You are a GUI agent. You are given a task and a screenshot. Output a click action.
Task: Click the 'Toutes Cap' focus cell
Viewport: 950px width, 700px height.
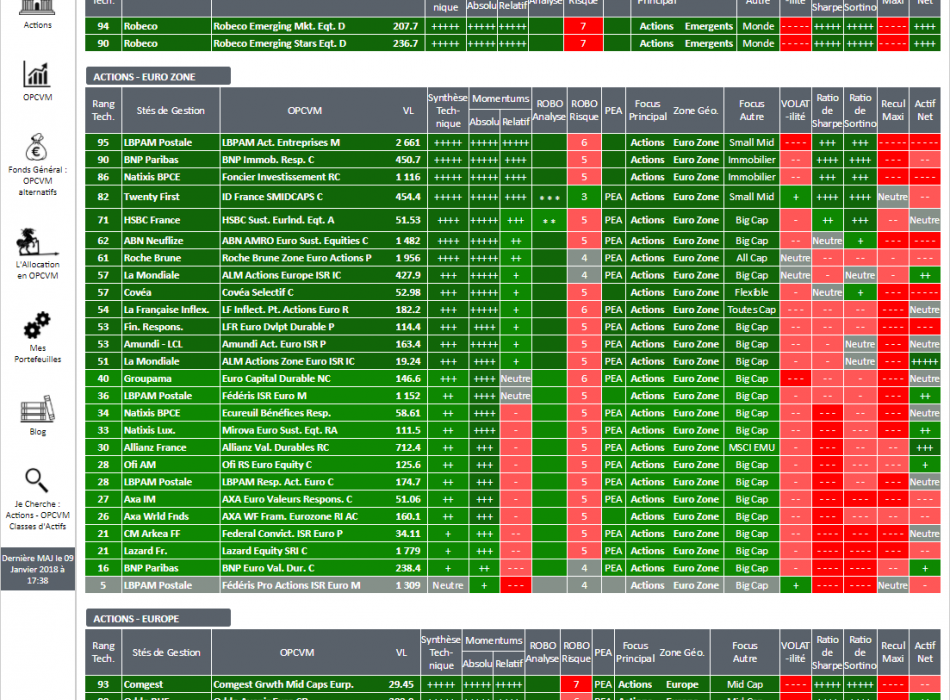[x=751, y=310]
